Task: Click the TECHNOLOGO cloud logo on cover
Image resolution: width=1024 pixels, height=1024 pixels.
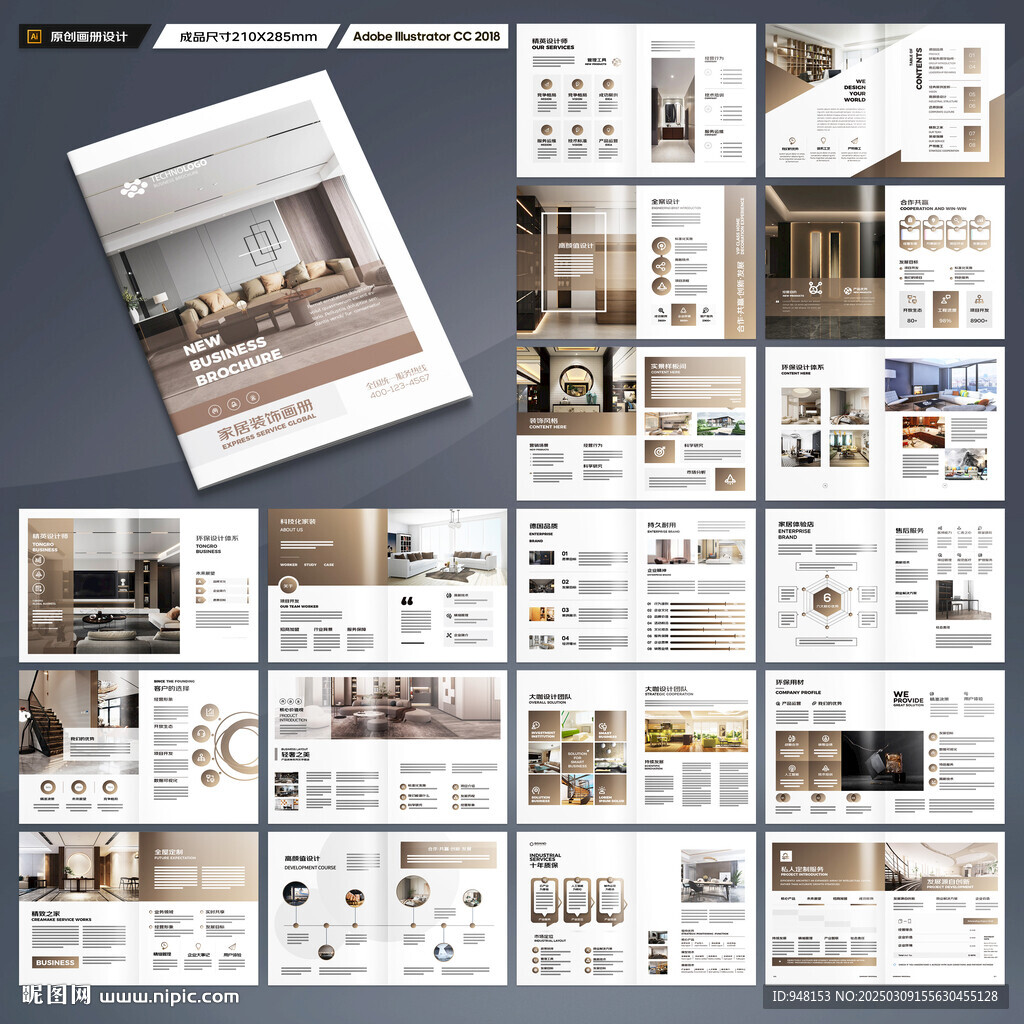Action: click(134, 188)
